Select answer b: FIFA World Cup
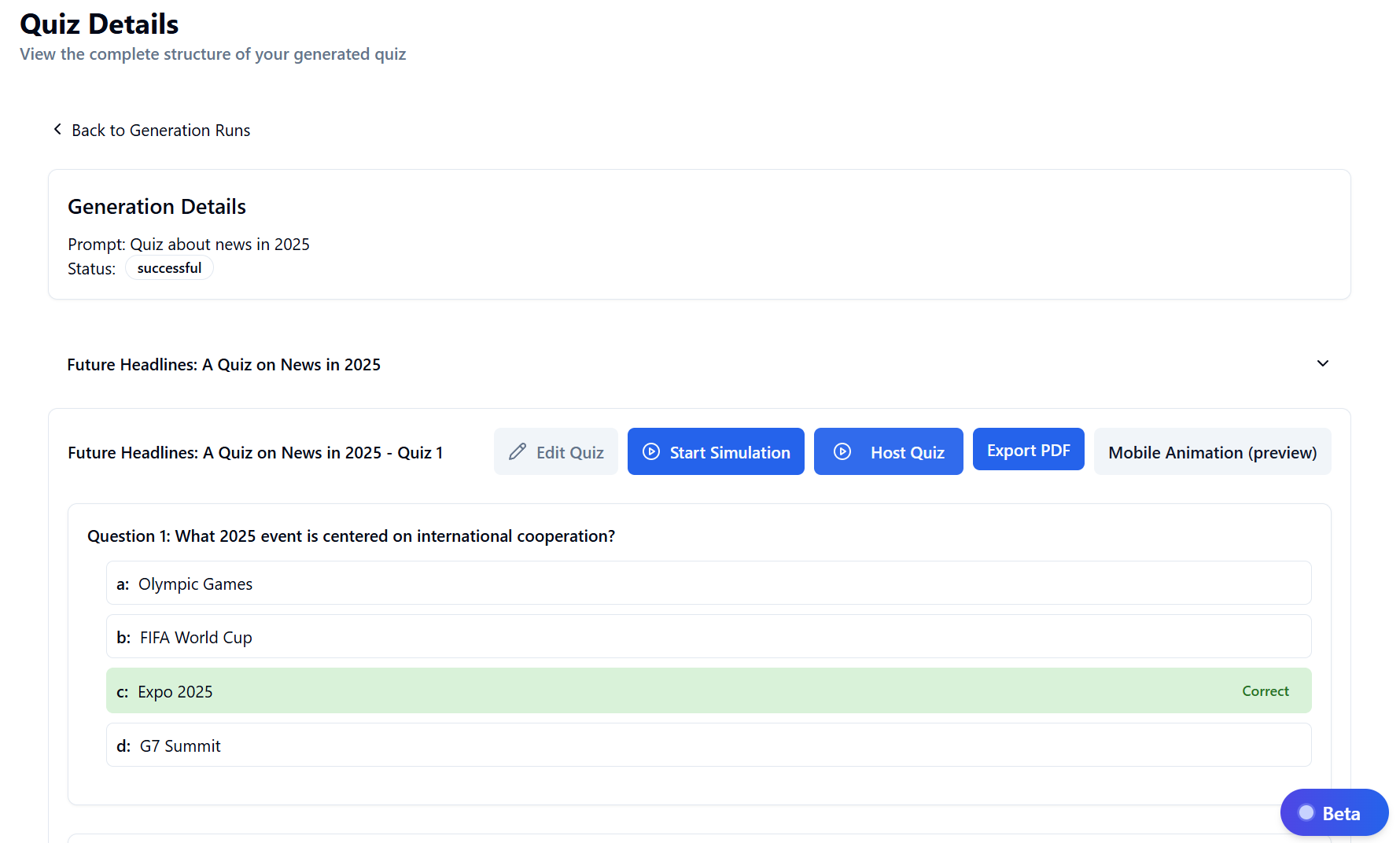Image resolution: width=1400 pixels, height=843 pixels. 709,636
